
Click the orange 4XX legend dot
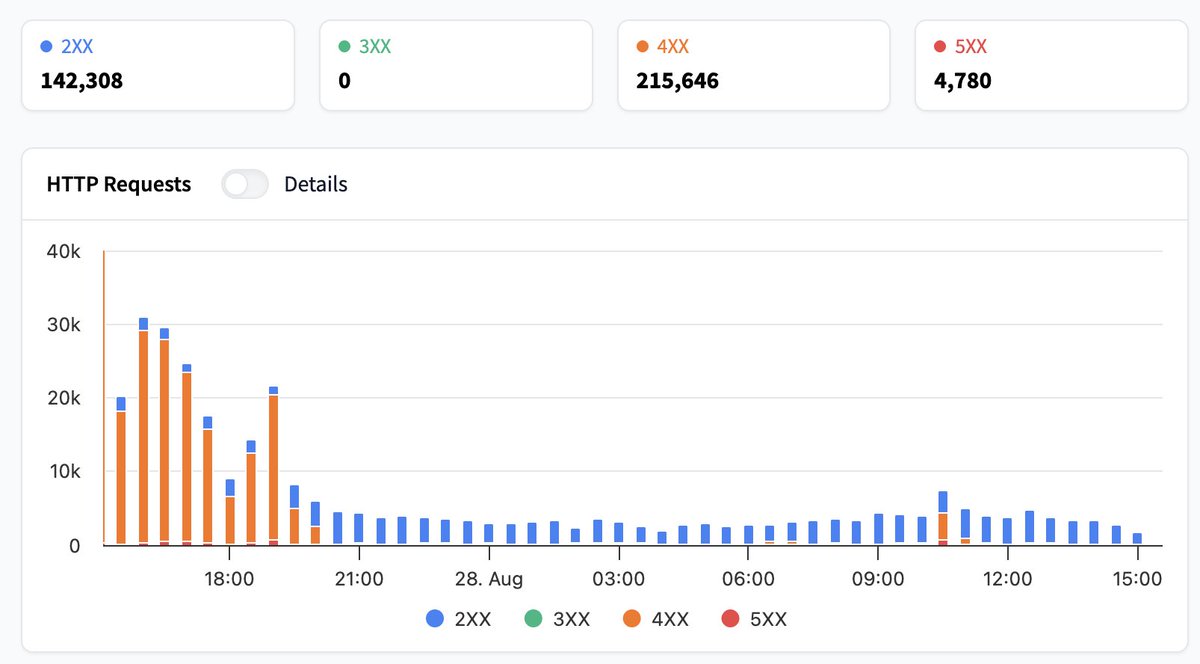[x=632, y=619]
